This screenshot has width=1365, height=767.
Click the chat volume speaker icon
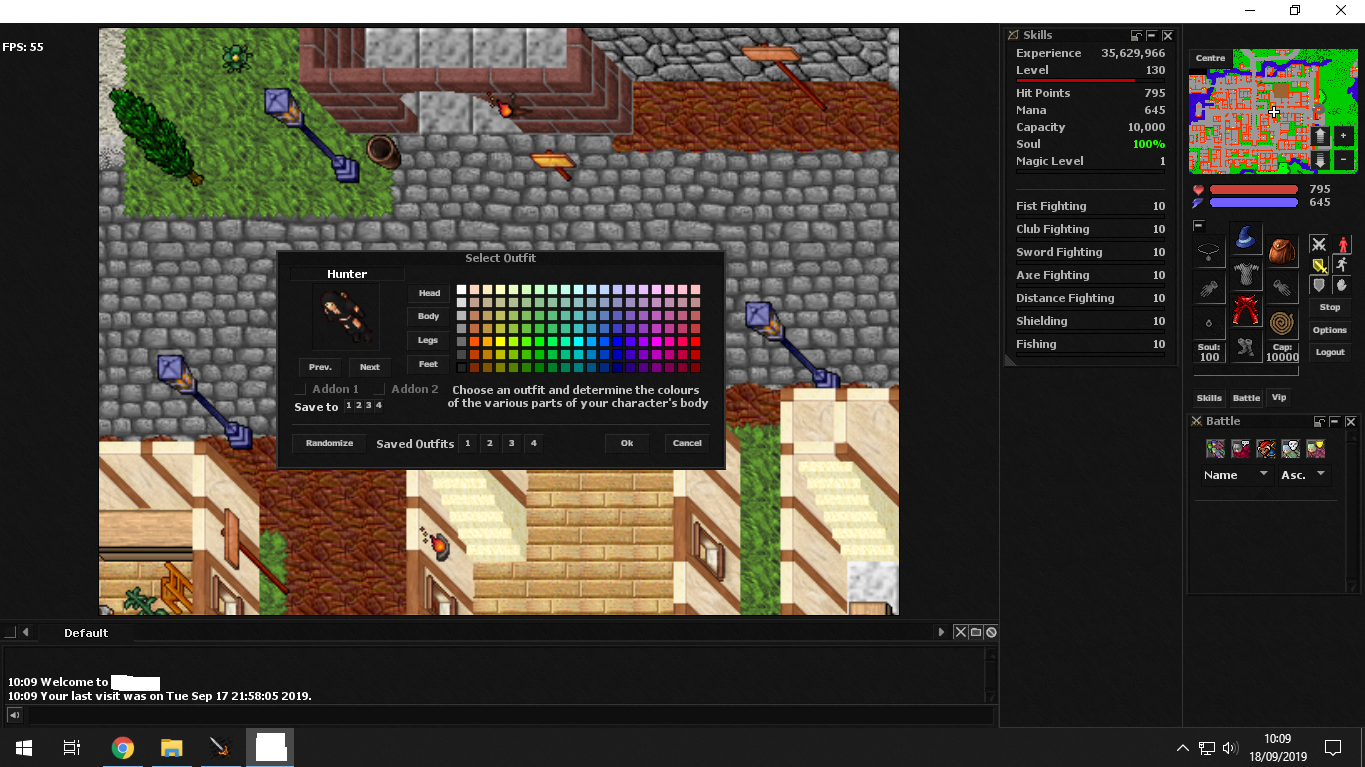click(14, 715)
